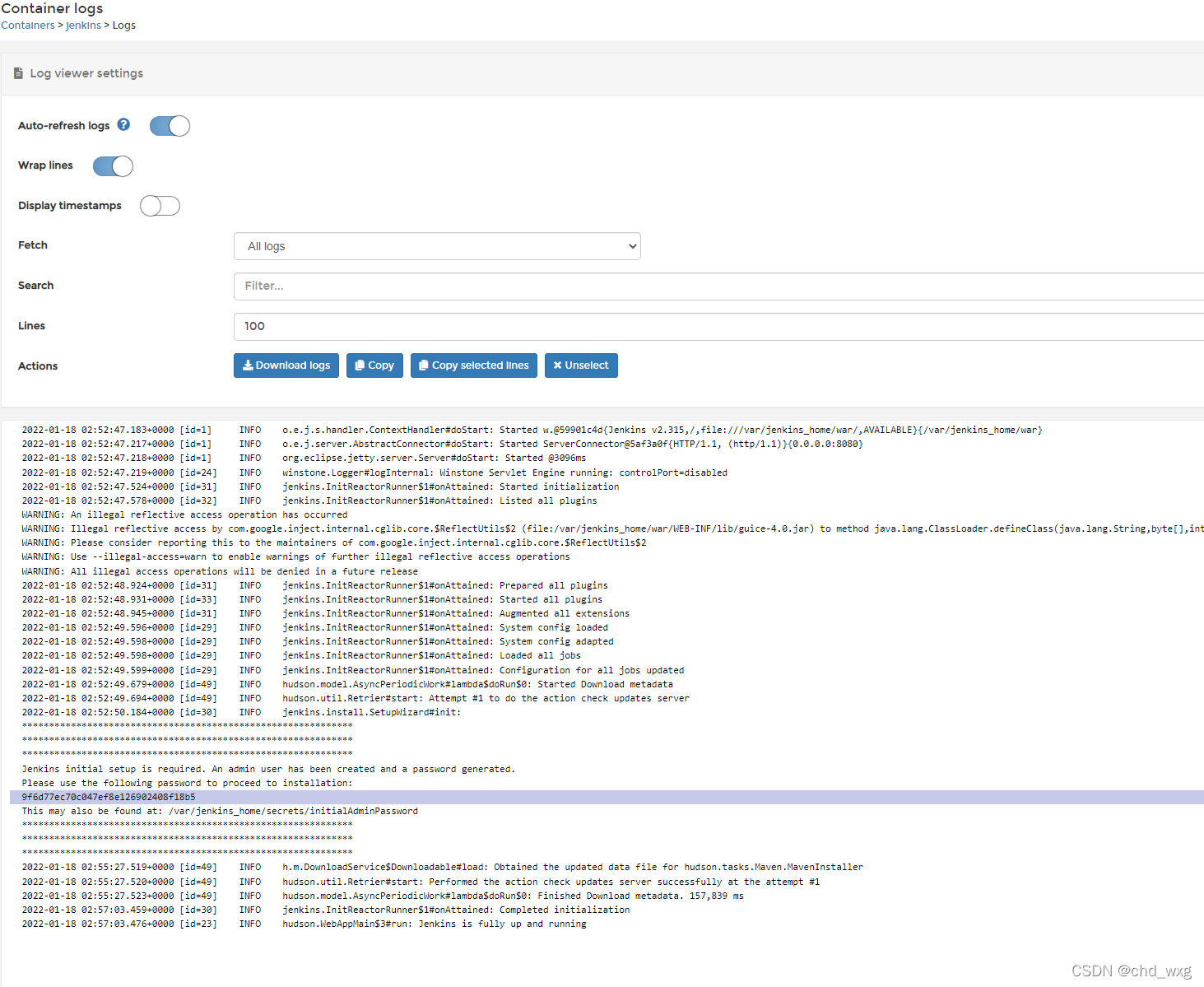Click the Search filter input field

pyautogui.click(x=718, y=286)
